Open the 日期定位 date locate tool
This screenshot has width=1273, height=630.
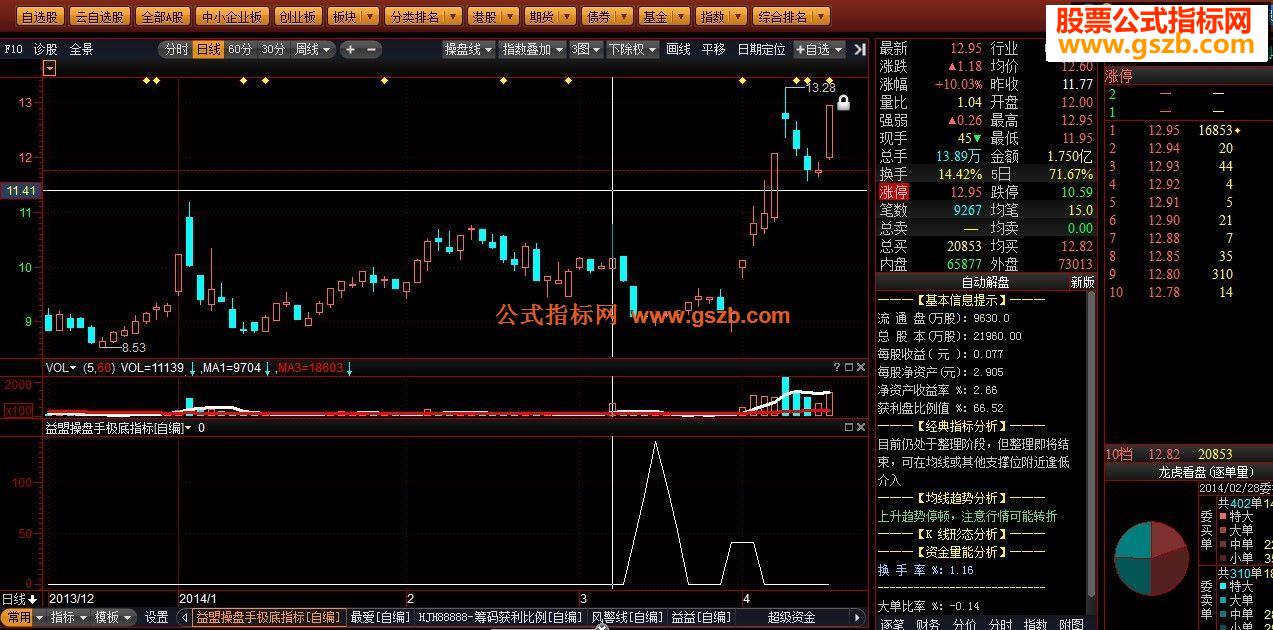tap(760, 47)
